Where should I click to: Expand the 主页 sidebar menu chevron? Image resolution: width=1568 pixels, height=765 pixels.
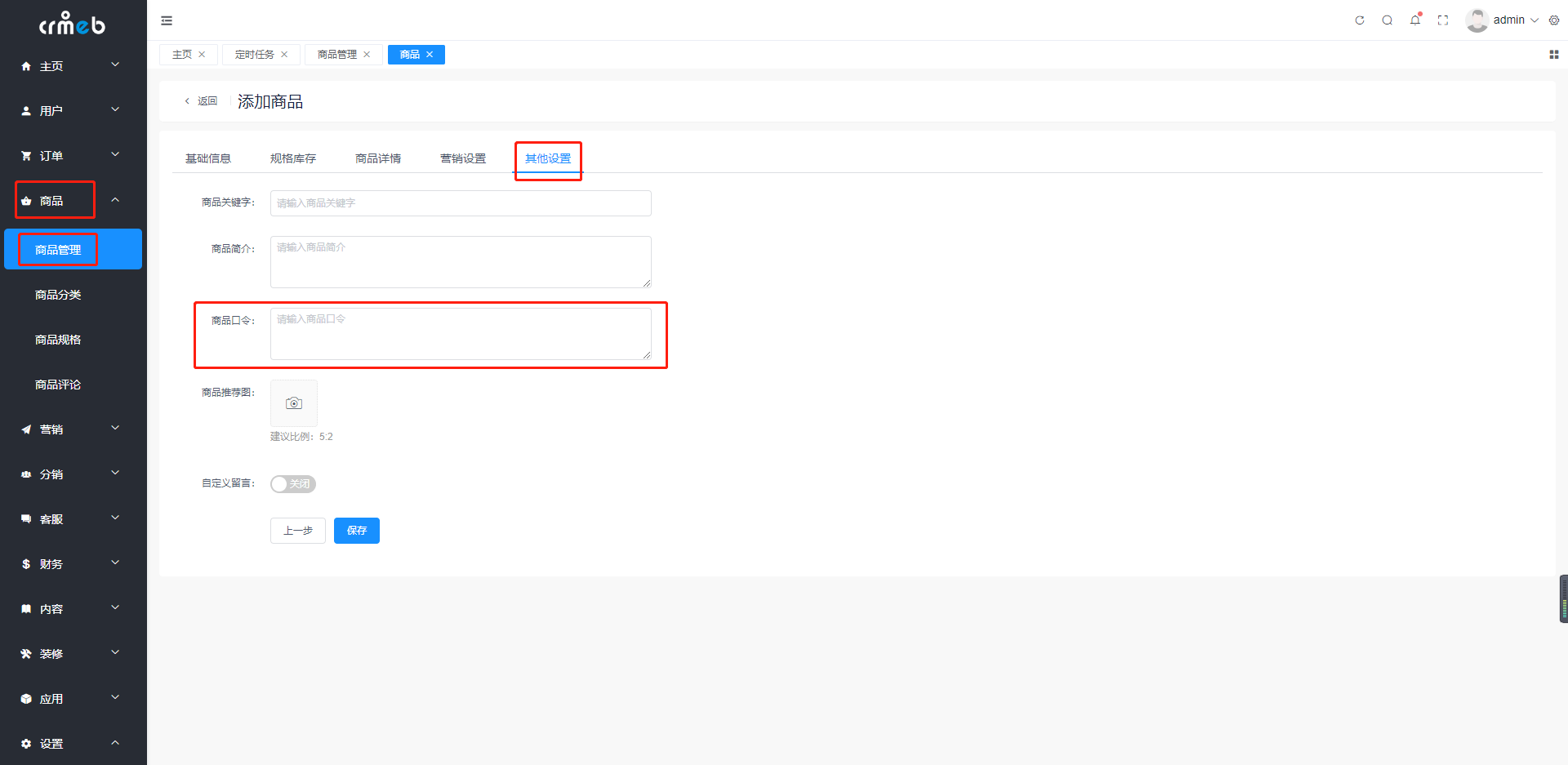pos(115,64)
